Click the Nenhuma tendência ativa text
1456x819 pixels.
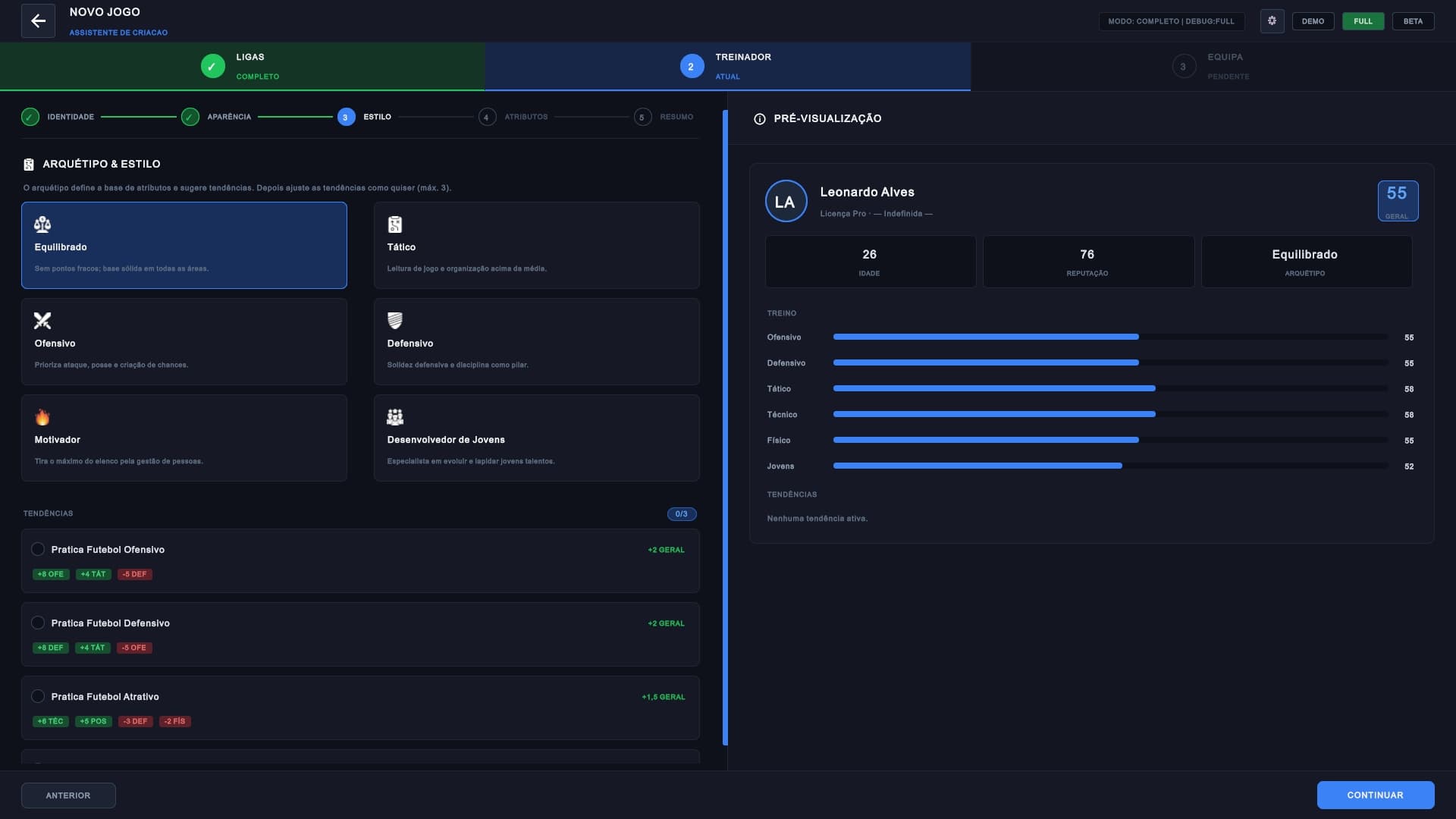[817, 519]
